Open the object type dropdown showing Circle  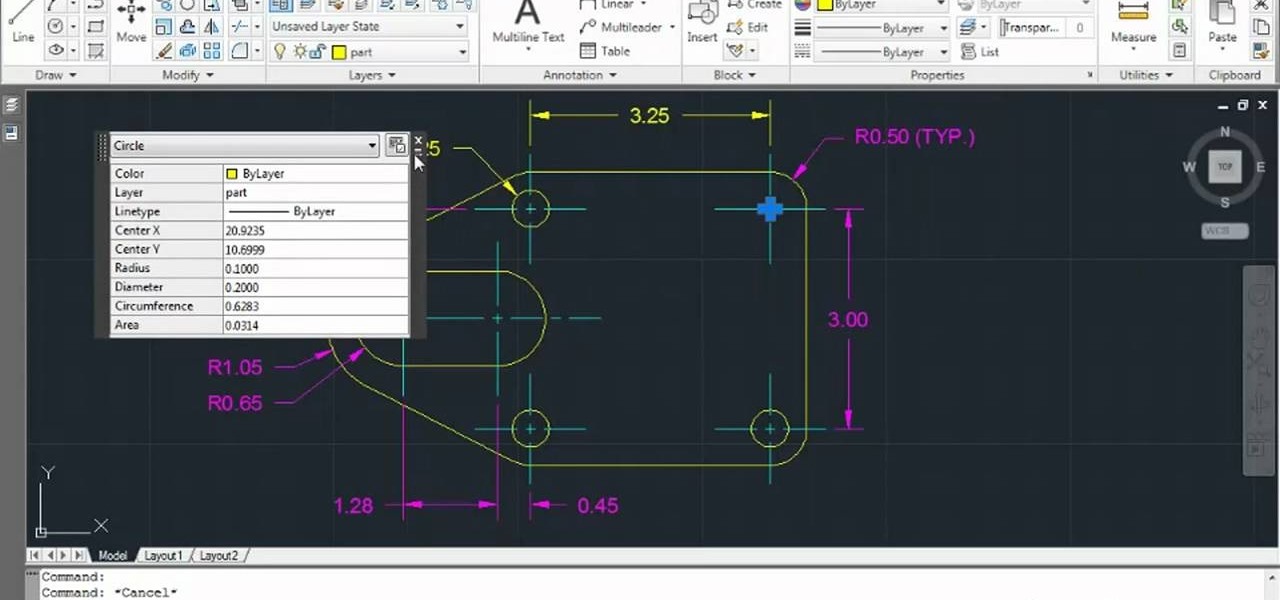click(371, 145)
